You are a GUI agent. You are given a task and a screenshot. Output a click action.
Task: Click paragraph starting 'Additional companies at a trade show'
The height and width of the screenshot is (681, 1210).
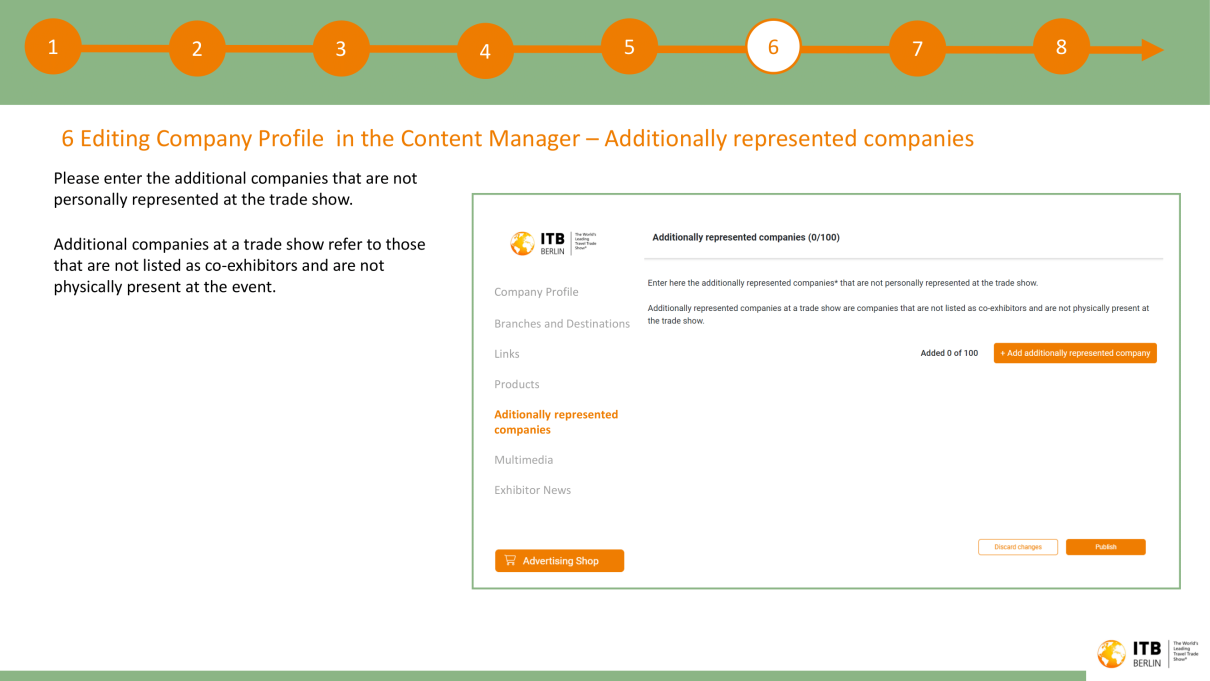pyautogui.click(x=239, y=265)
